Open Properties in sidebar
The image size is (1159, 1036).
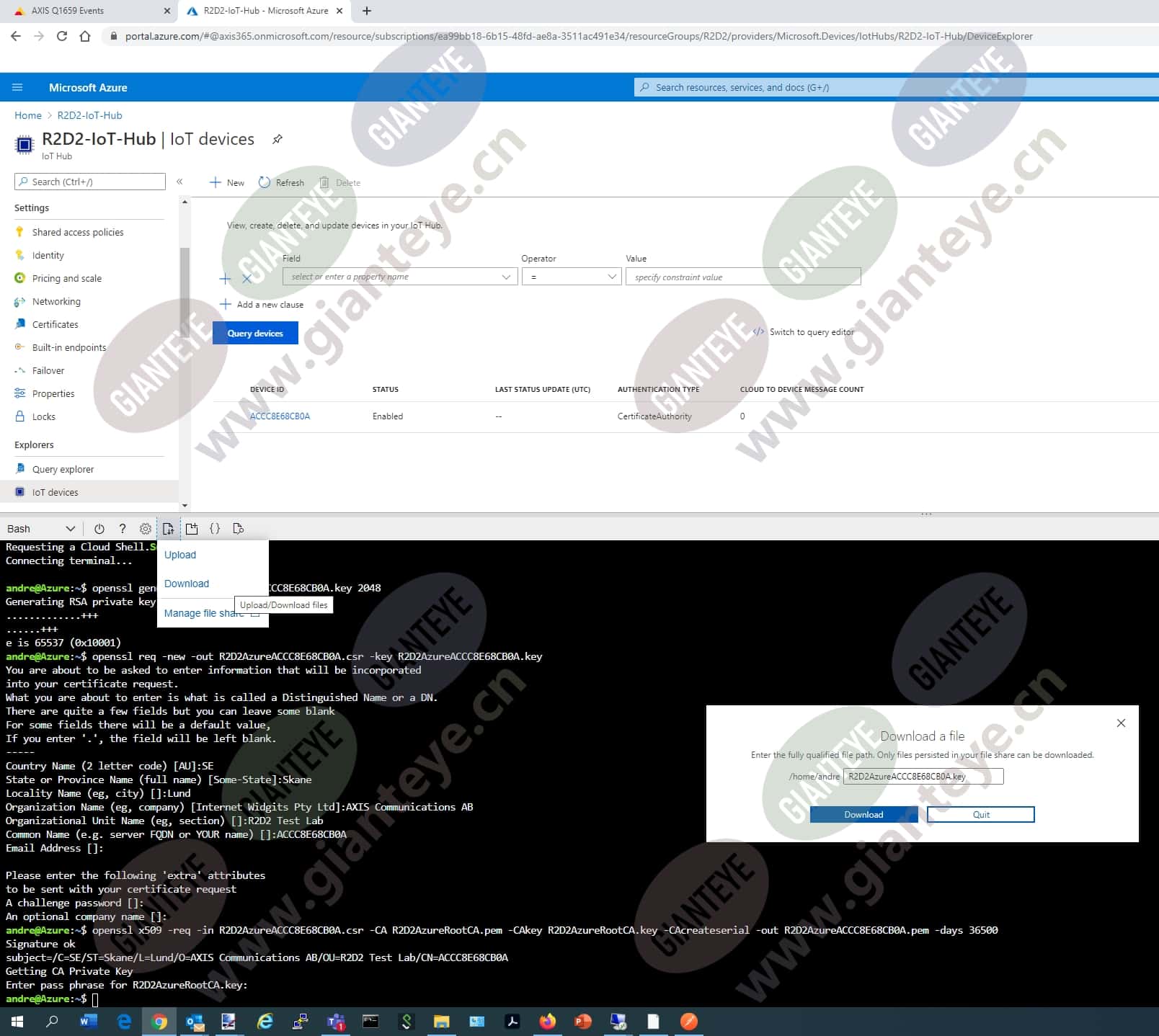[53, 393]
